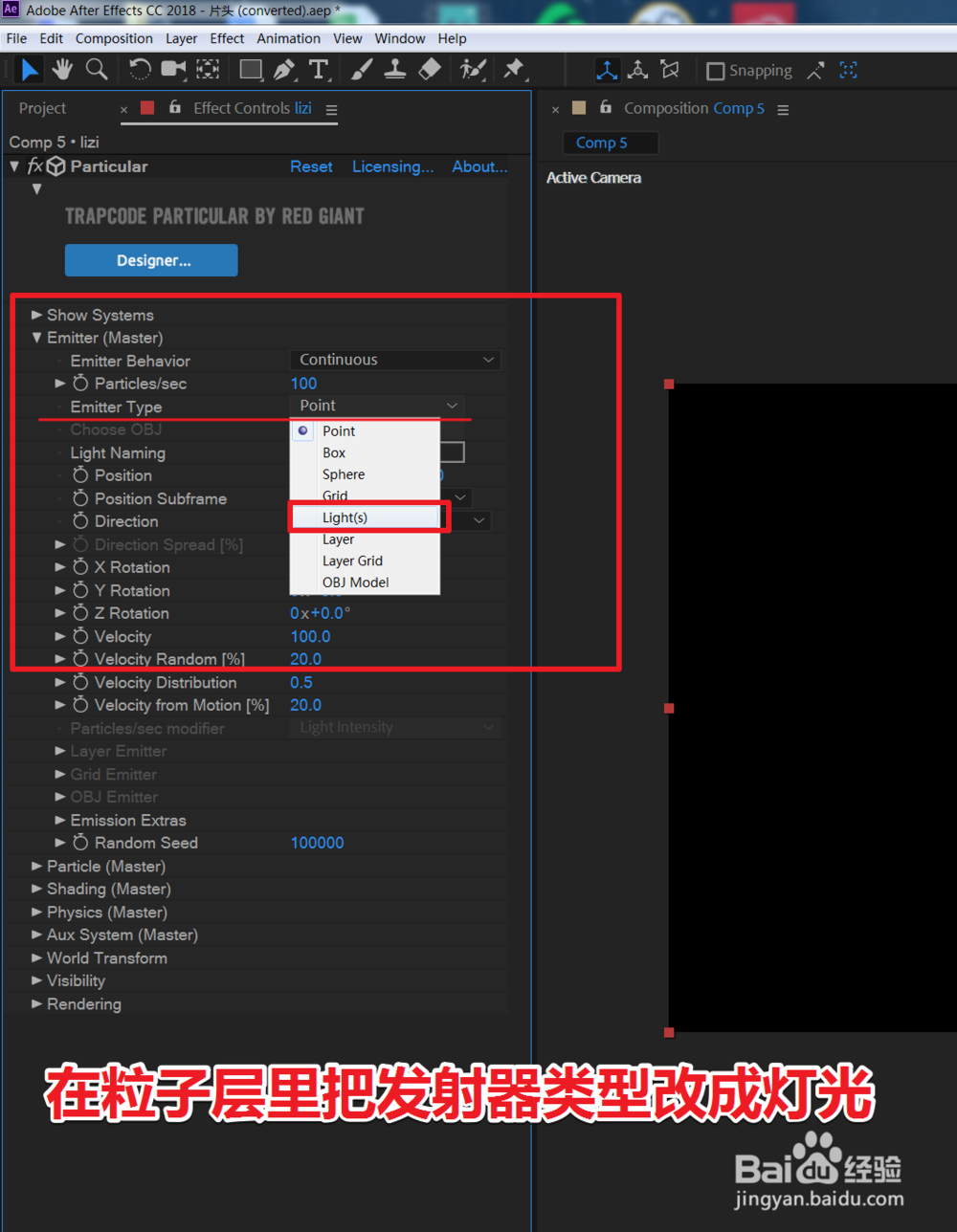Choose Layer Grid from the emitter list
The width and height of the screenshot is (957, 1232).
(364, 561)
